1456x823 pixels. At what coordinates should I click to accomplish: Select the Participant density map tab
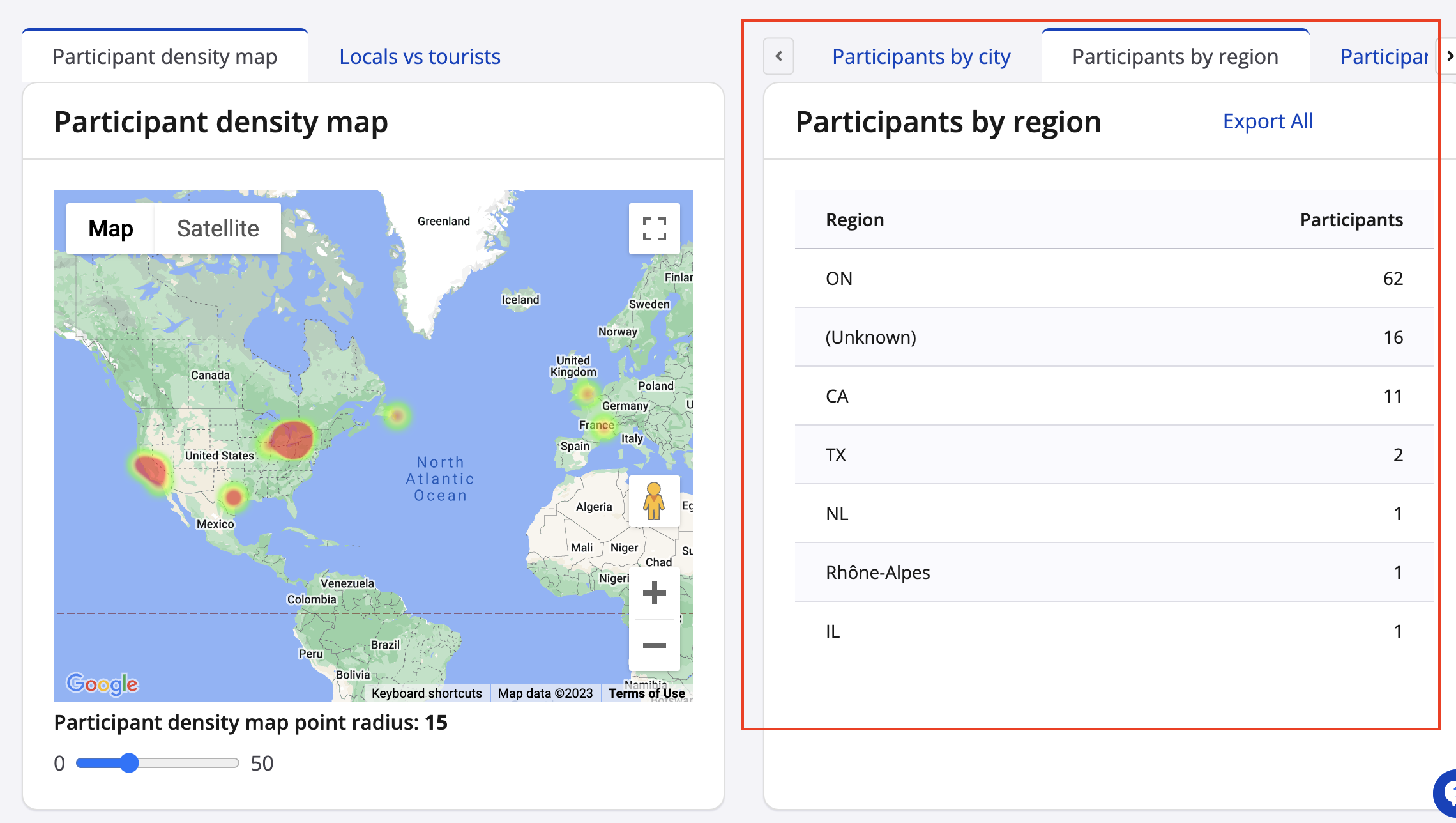click(165, 57)
